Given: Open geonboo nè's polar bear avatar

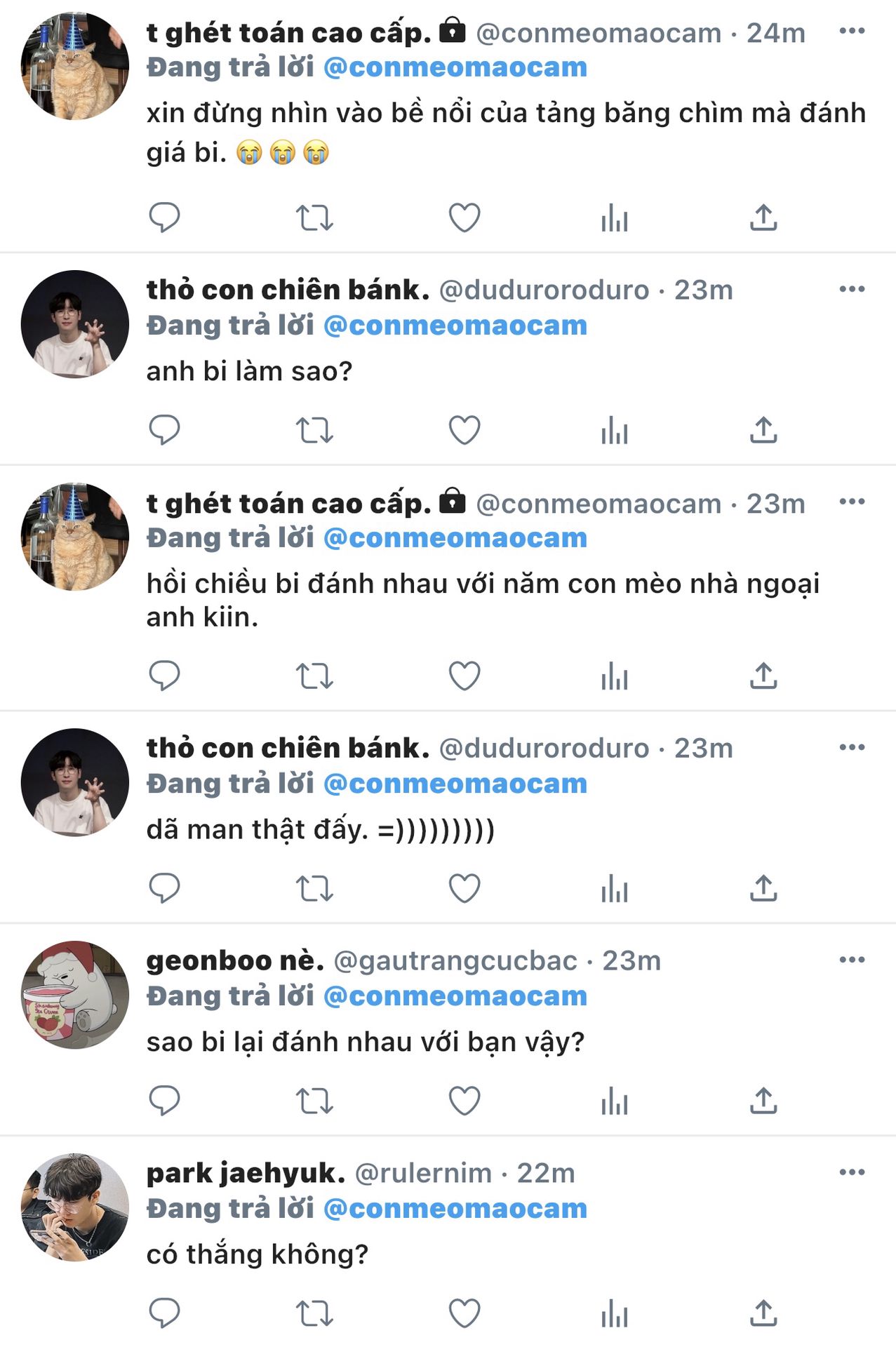Looking at the screenshot, I should (x=75, y=995).
